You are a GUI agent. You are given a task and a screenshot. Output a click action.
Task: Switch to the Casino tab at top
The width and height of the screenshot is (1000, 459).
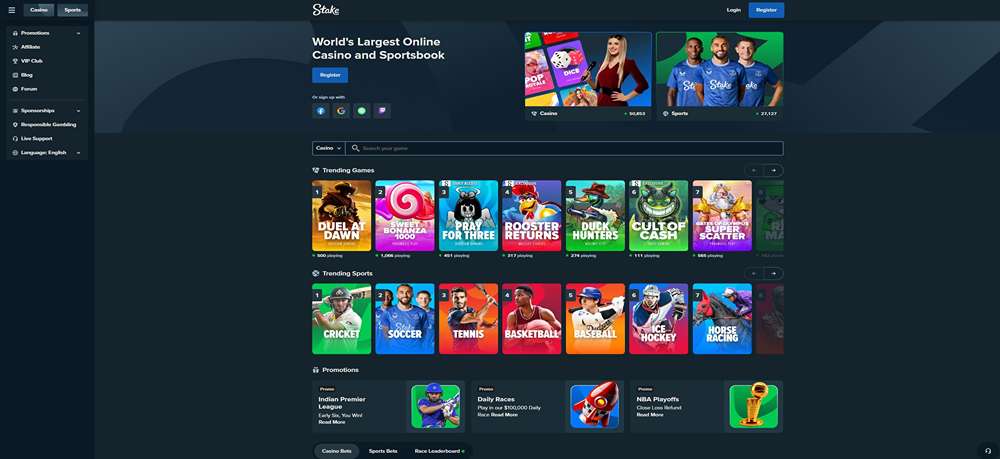tap(39, 10)
